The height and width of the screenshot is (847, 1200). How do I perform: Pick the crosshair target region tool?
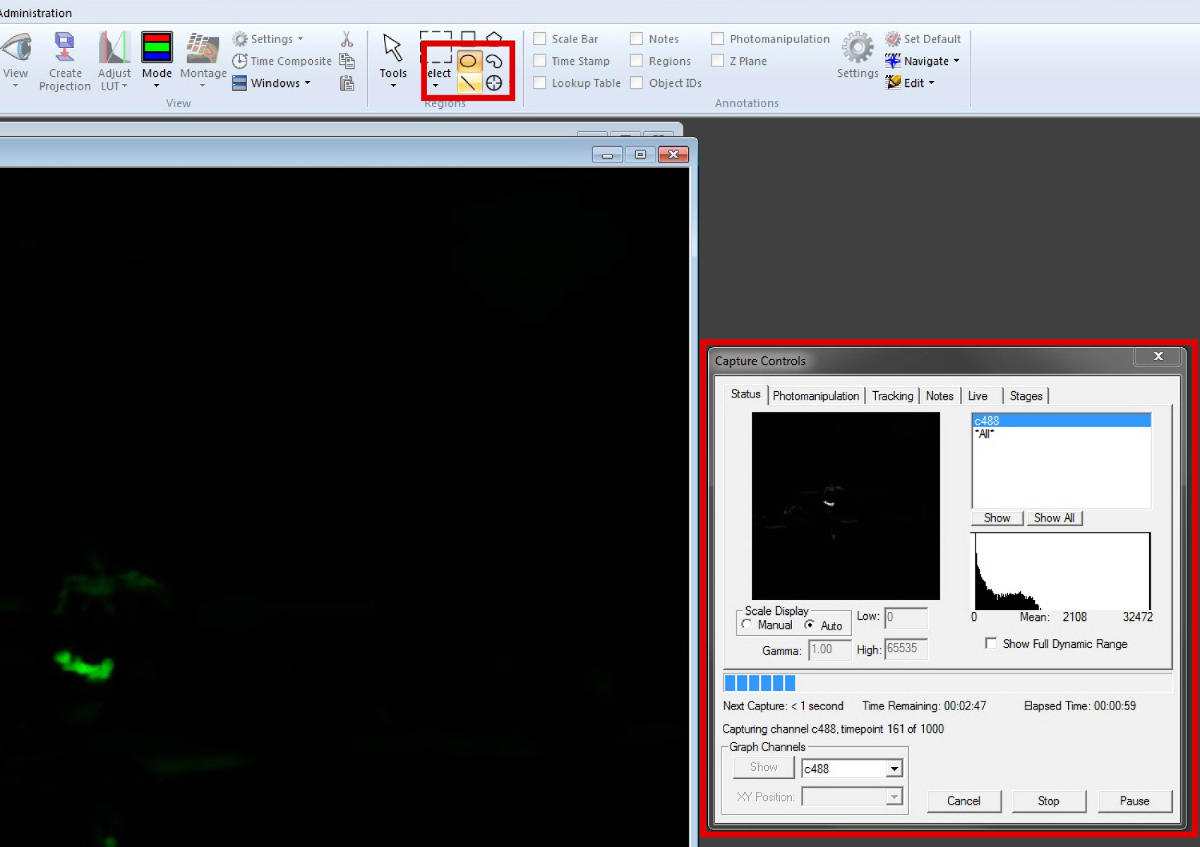click(x=494, y=83)
